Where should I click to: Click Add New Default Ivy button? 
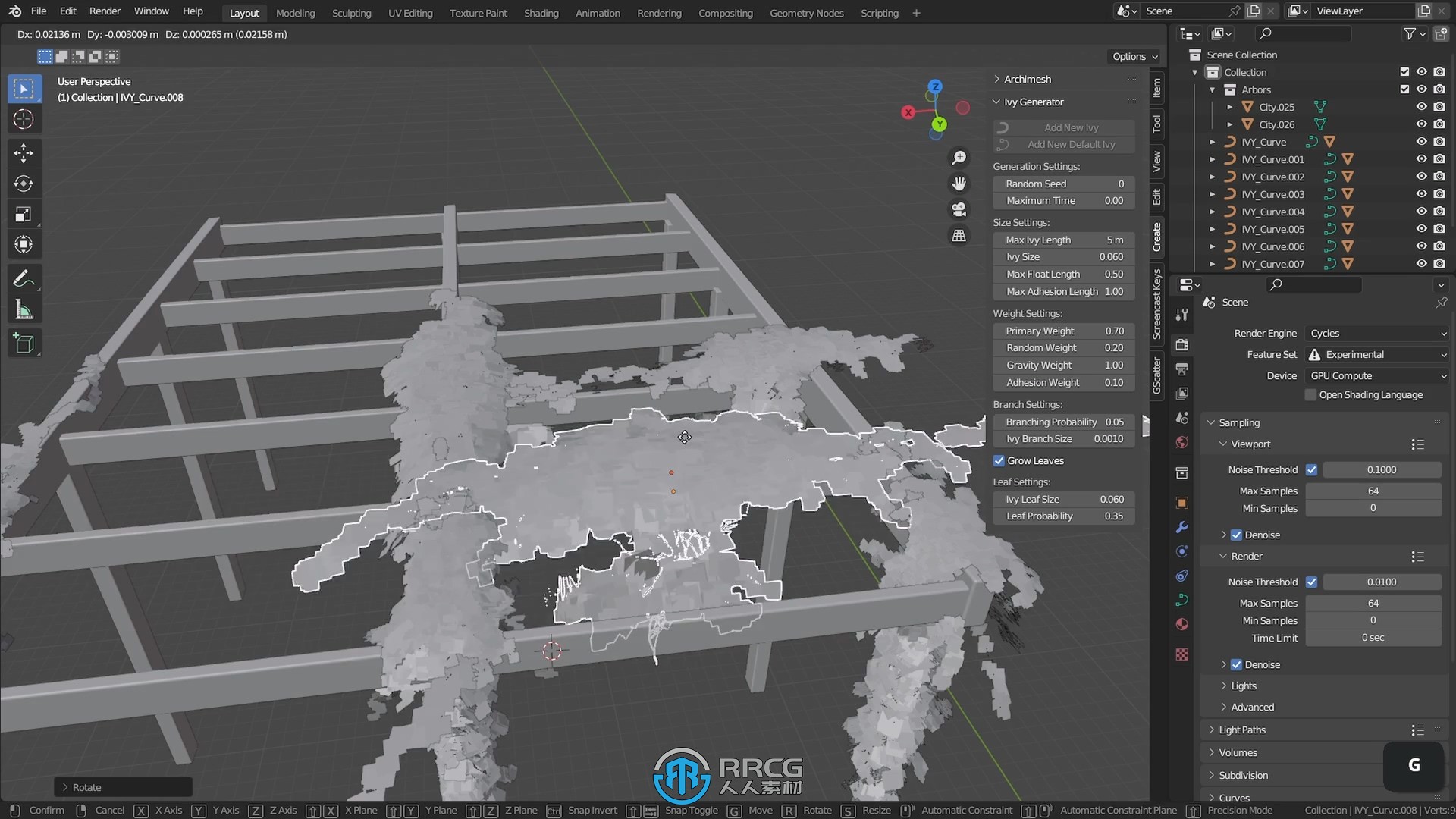tap(1072, 144)
